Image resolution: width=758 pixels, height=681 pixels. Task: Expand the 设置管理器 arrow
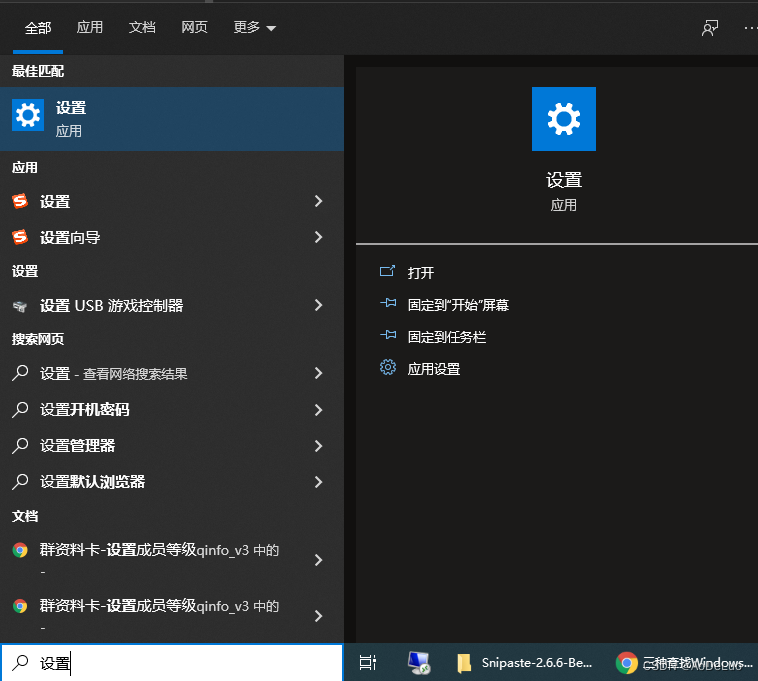[x=318, y=446]
